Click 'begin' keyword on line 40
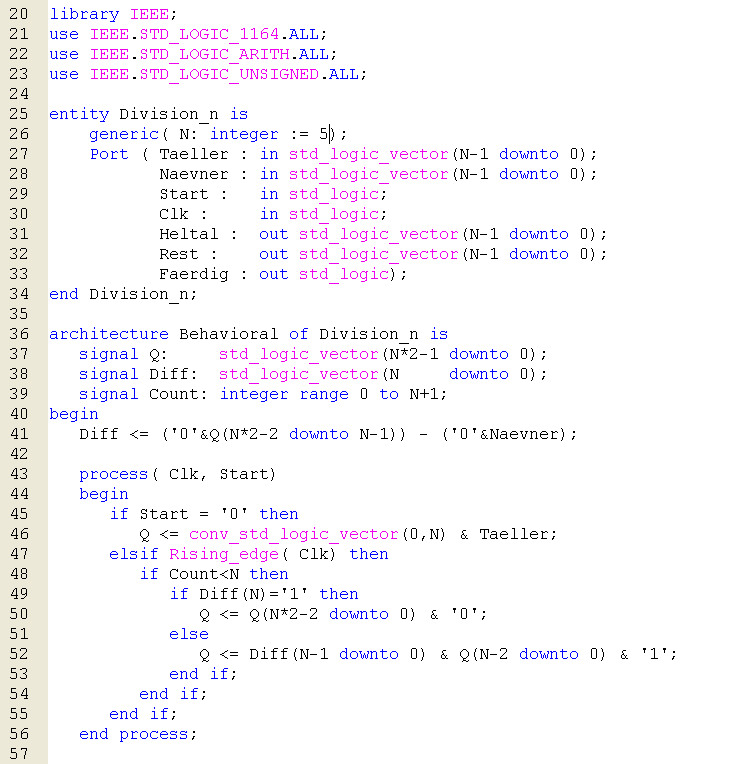 [74, 414]
